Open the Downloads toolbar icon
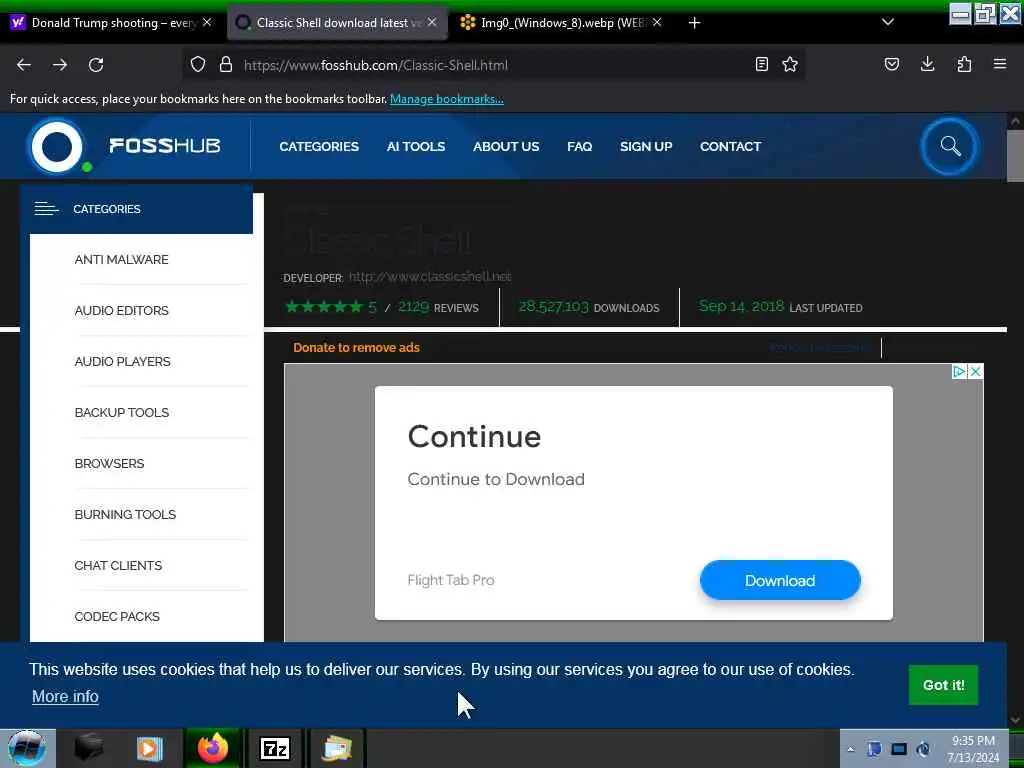 tap(927, 65)
